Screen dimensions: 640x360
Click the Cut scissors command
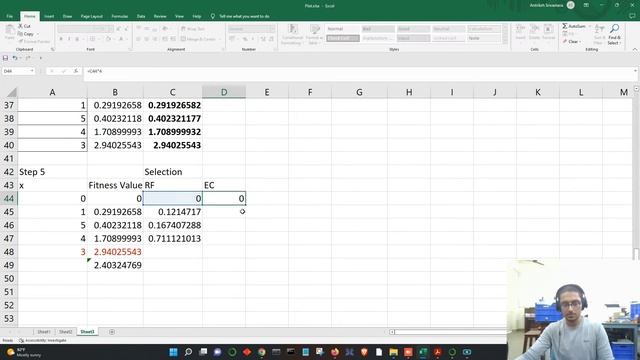coord(24,26)
